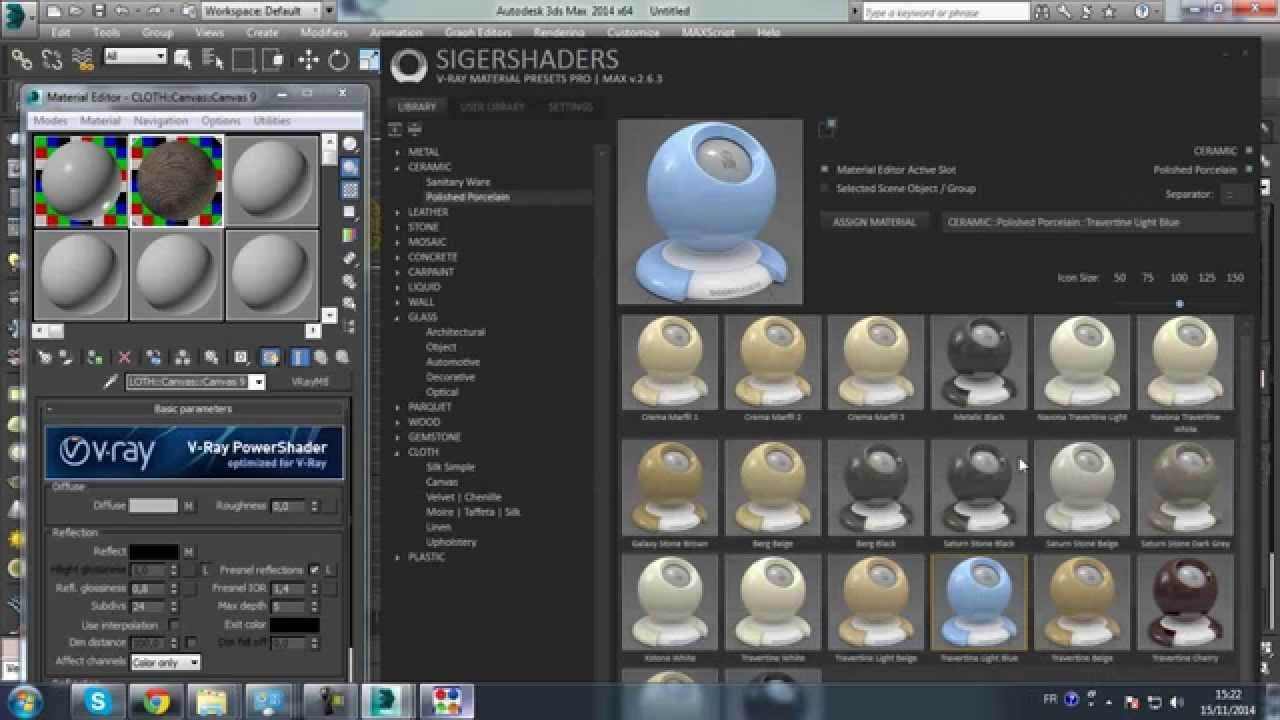Click Assign Material to Selection icon in Material Editor toolbar
This screenshot has width=1280, height=720.
(x=94, y=357)
